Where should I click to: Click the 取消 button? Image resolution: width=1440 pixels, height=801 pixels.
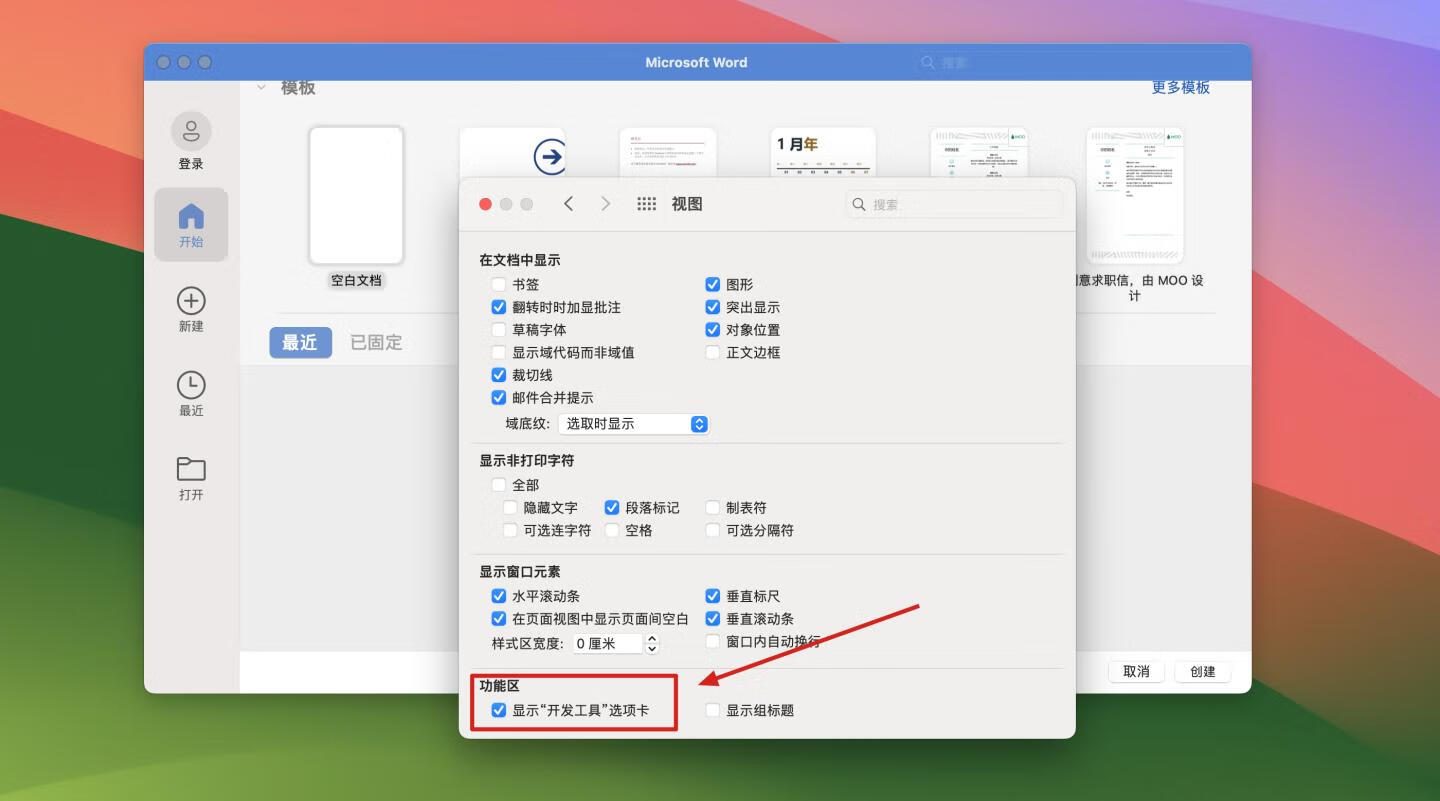point(1136,672)
